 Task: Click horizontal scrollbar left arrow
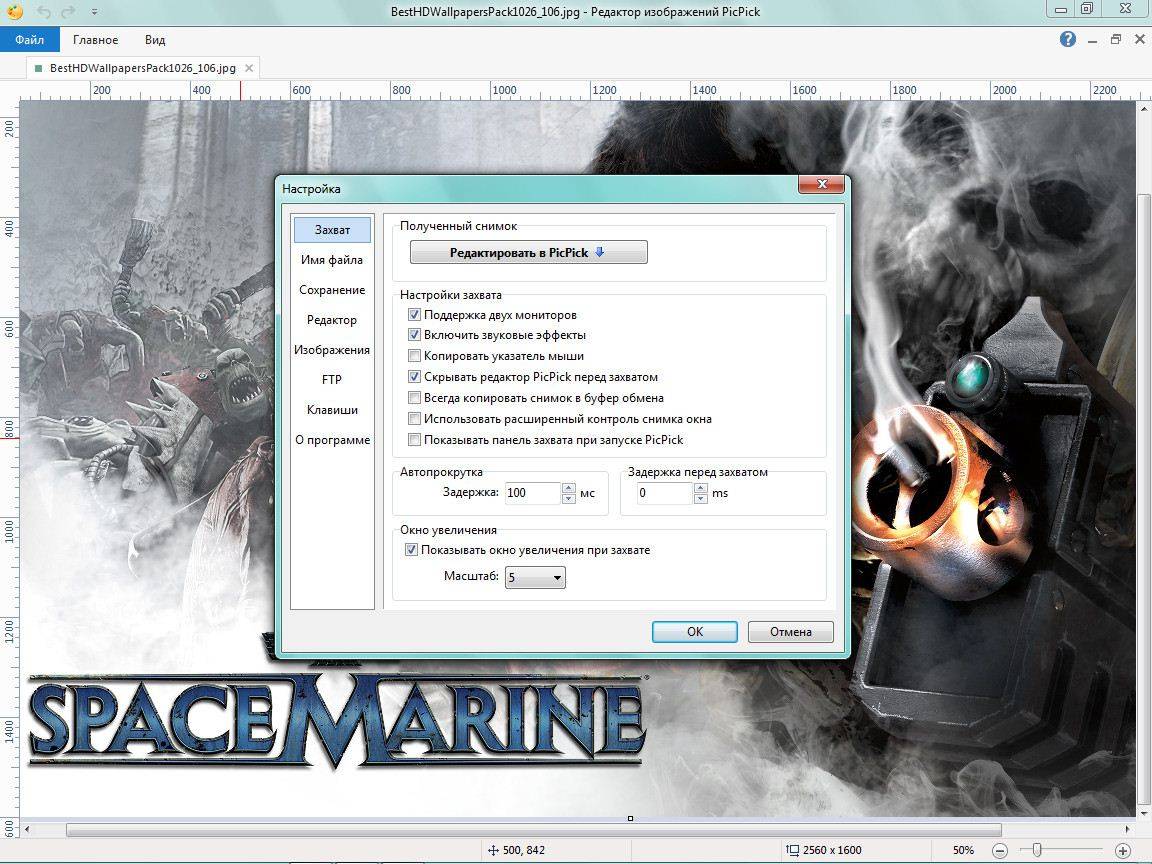tap(27, 829)
